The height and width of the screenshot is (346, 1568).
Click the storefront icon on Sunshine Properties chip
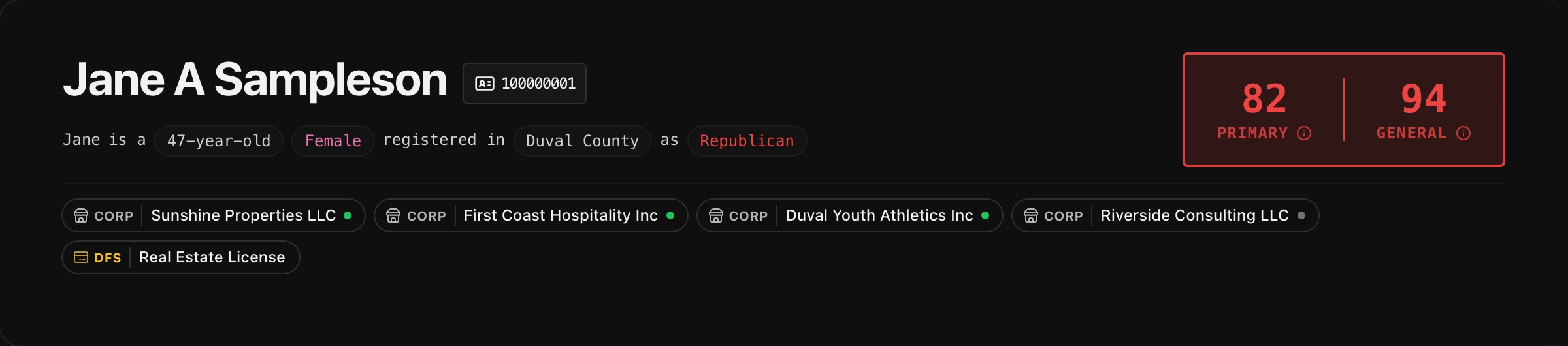[x=81, y=216]
